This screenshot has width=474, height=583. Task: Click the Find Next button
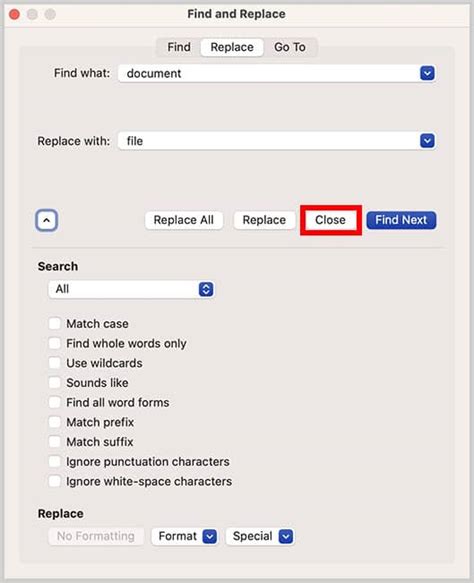click(401, 220)
